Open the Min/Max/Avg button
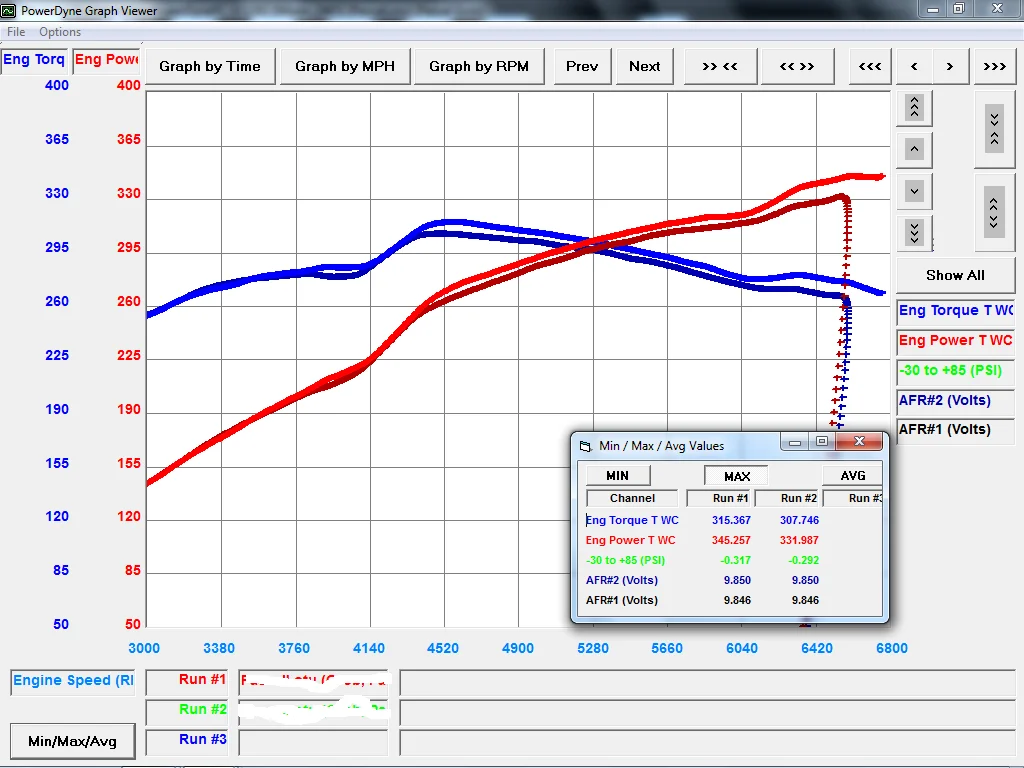Screen dimensions: 1024x768 coord(72,741)
